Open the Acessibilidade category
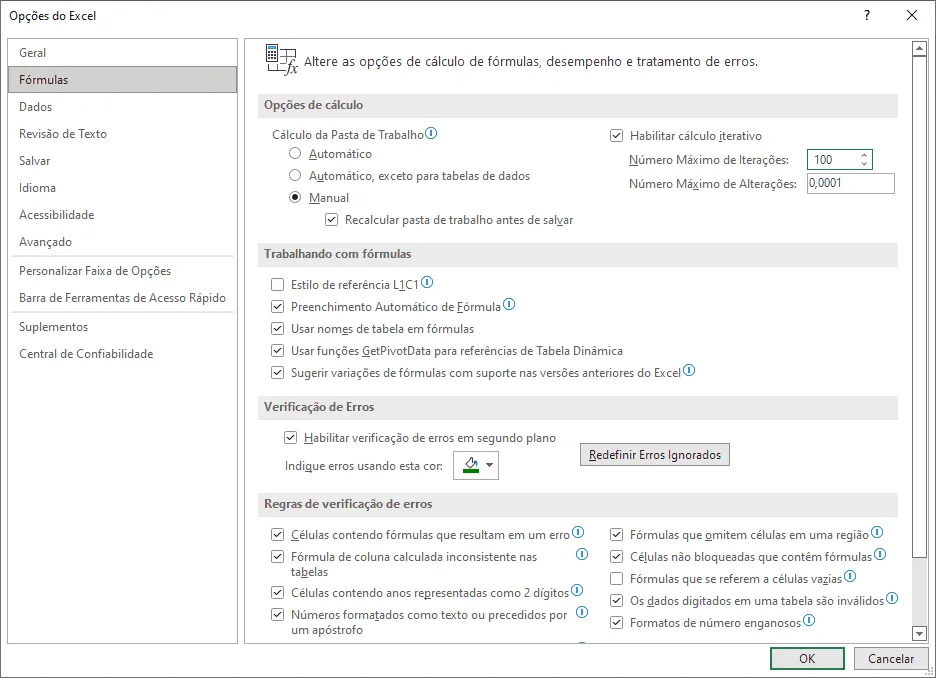Screen dimensions: 936x678 click(122, 215)
